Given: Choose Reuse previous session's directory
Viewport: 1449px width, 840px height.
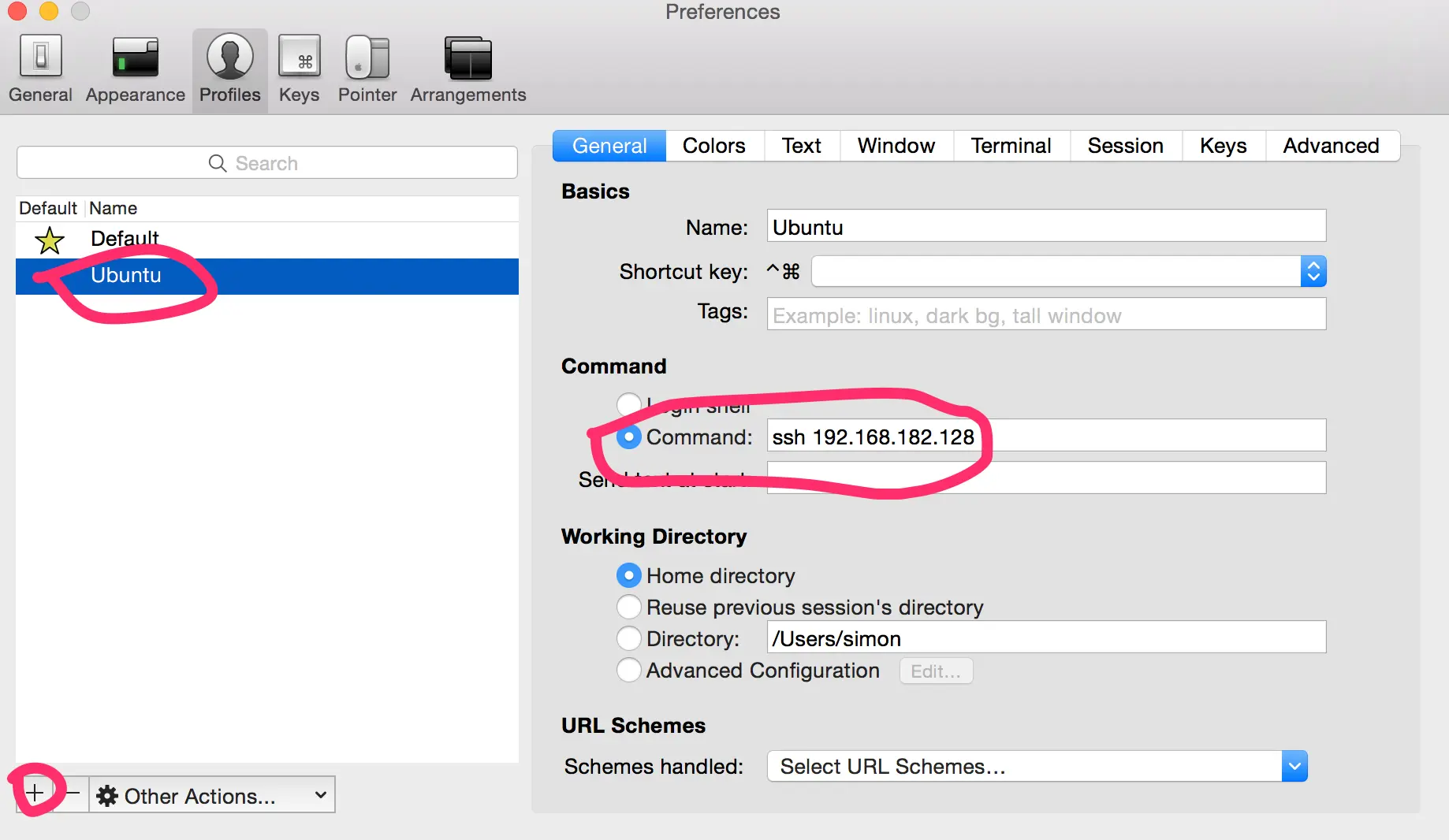Looking at the screenshot, I should (628, 607).
